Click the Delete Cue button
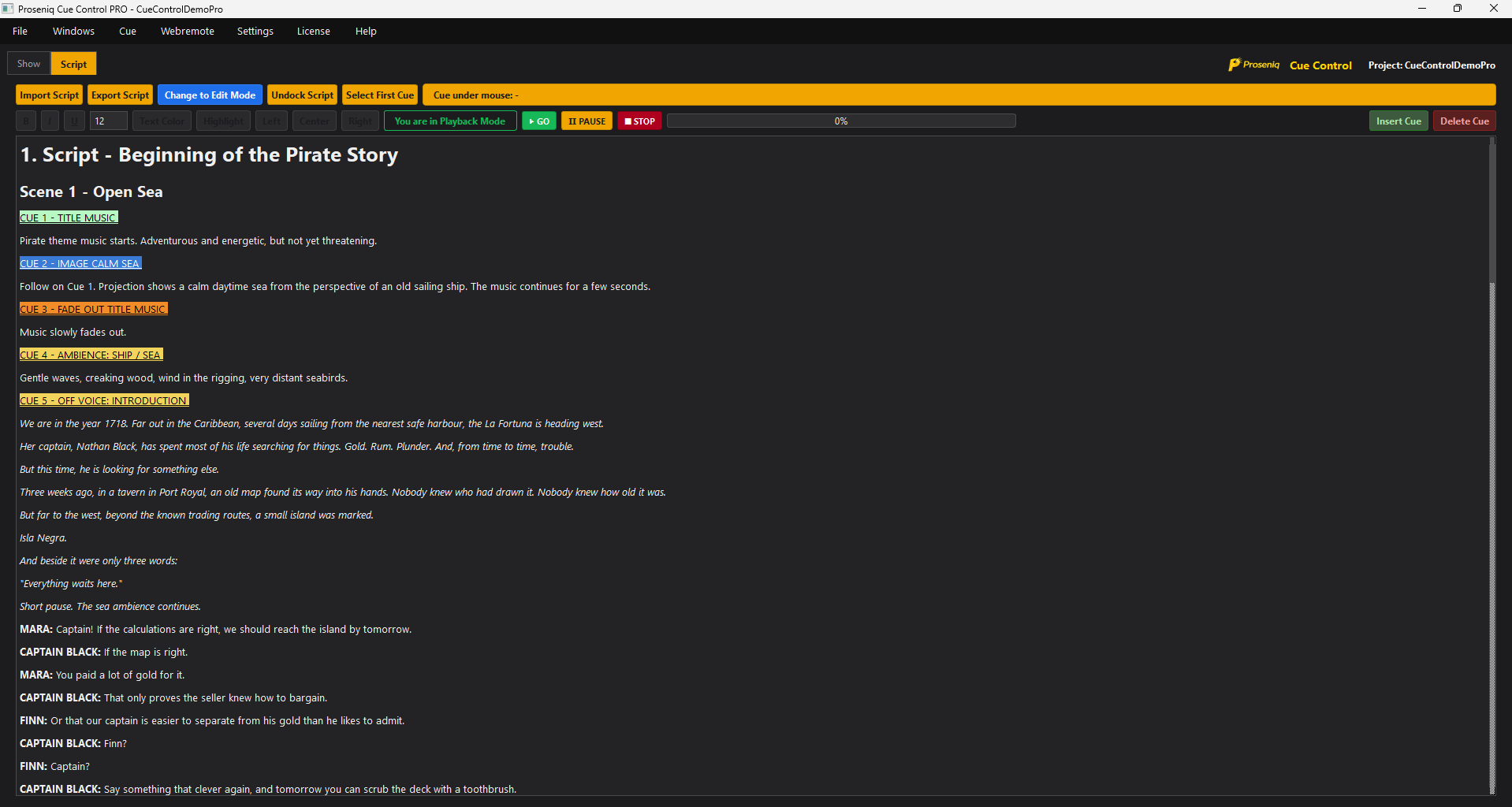The width and height of the screenshot is (1512, 807). pyautogui.click(x=1464, y=121)
